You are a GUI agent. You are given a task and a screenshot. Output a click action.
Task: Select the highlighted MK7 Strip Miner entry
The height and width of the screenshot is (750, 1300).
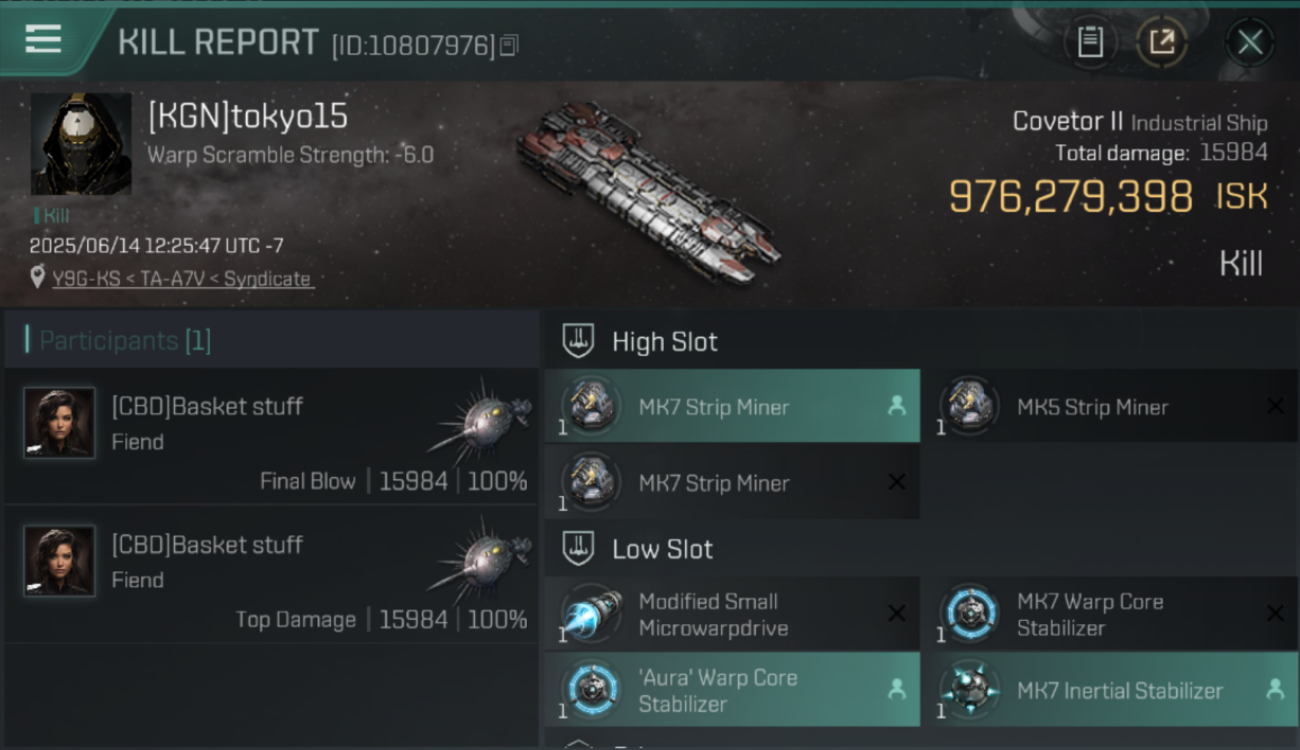[732, 406]
